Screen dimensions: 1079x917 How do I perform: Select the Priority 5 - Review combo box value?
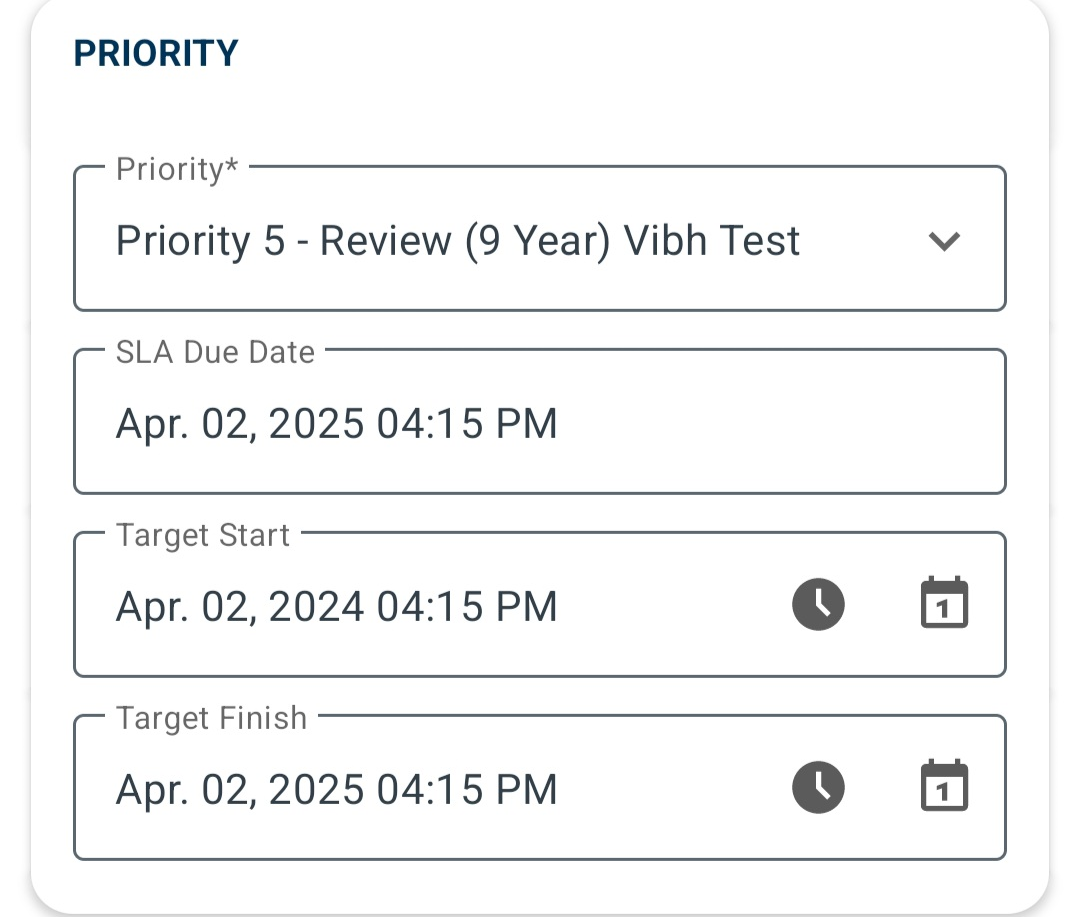(540, 239)
